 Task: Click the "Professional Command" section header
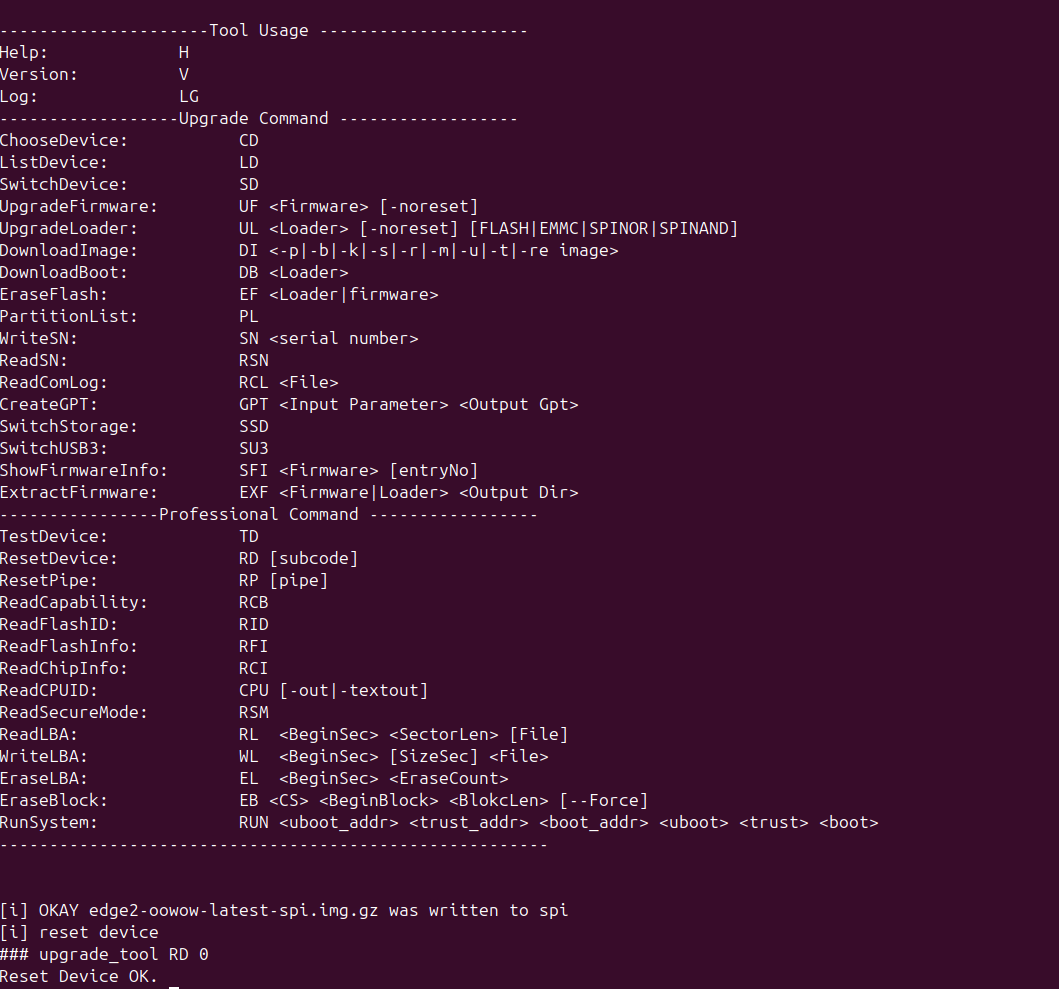[258, 514]
